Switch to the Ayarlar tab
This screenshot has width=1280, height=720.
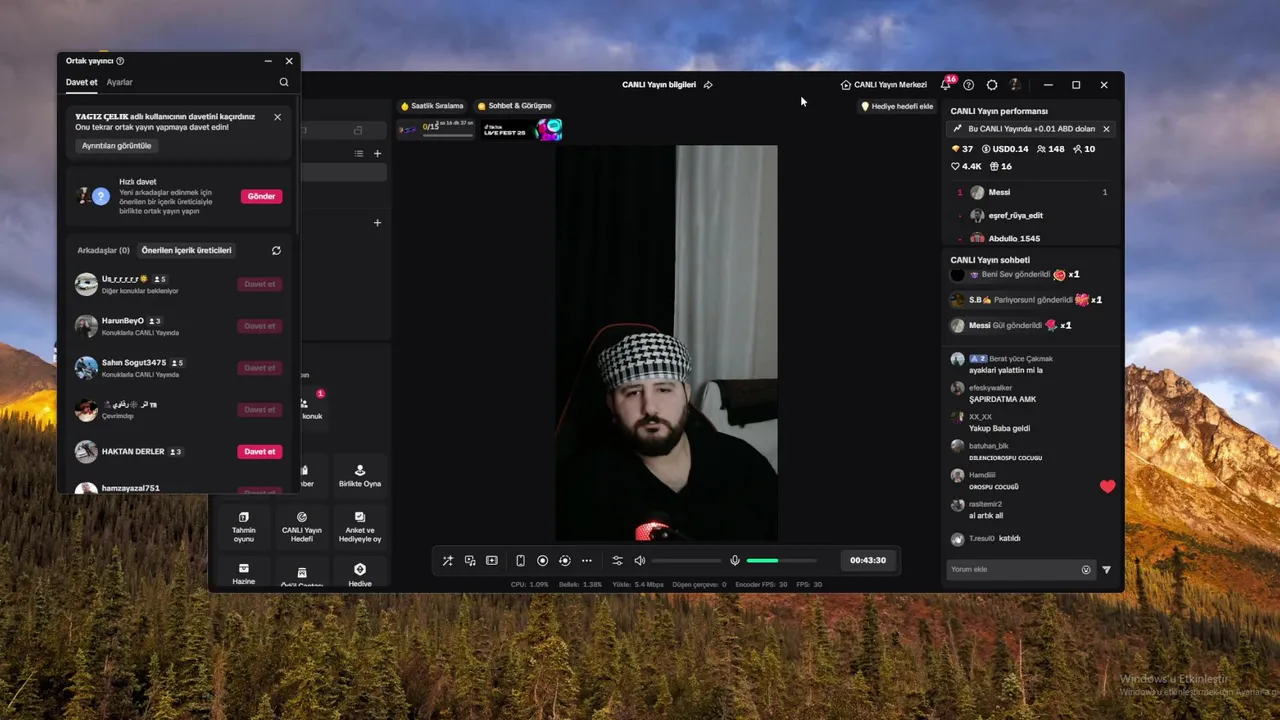(x=120, y=83)
